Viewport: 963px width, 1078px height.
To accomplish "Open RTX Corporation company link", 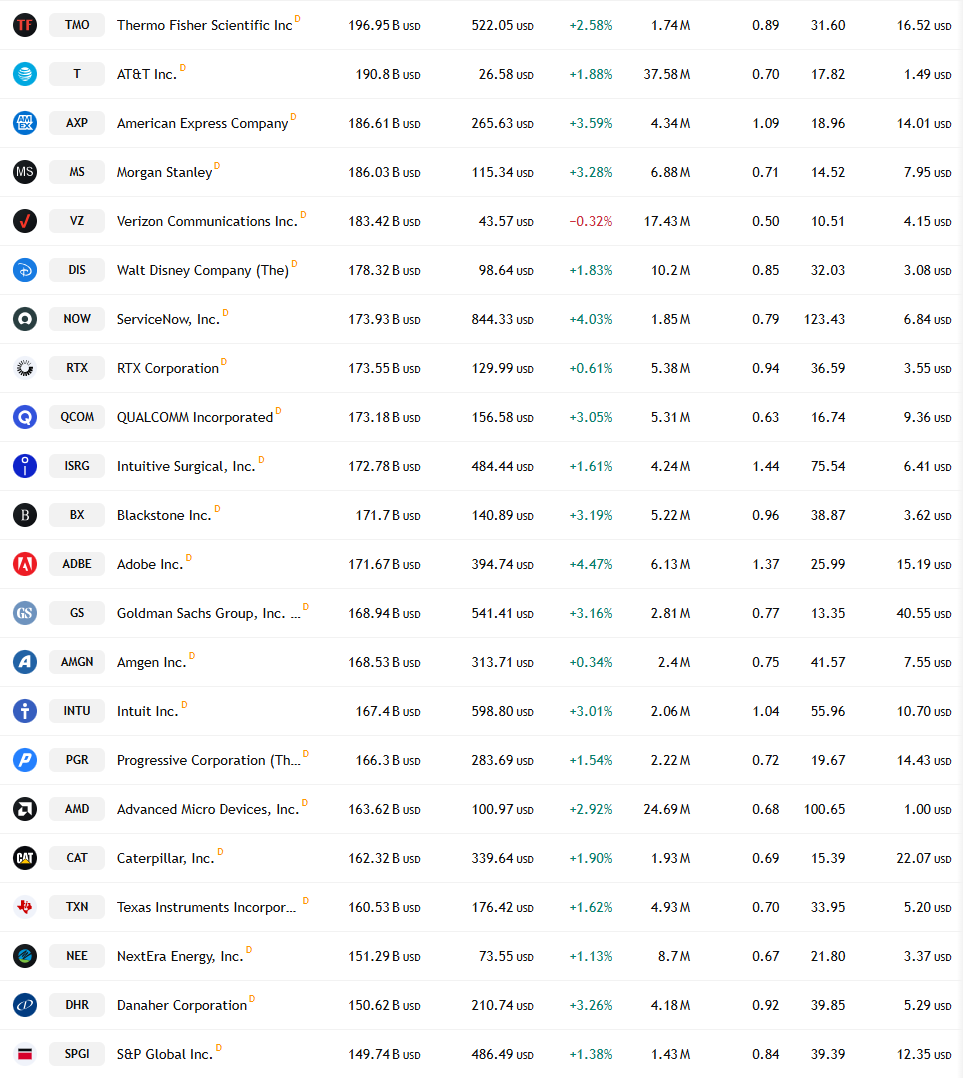I will click(168, 368).
